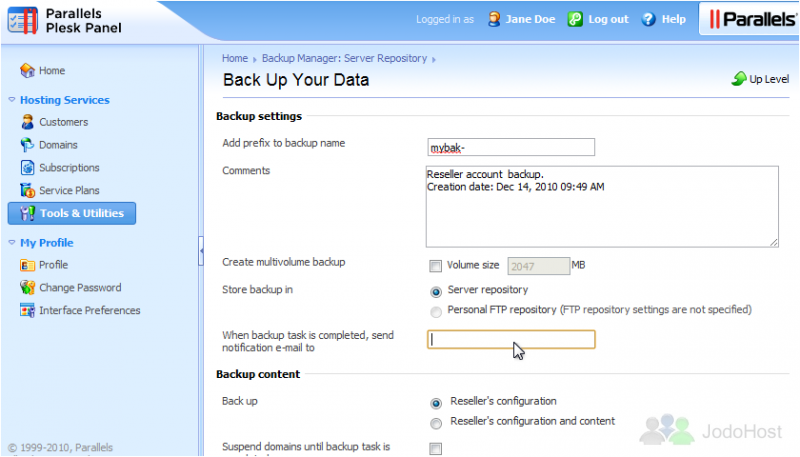Click the Home icon in sidebar
This screenshot has height=457, width=800.
point(27,71)
